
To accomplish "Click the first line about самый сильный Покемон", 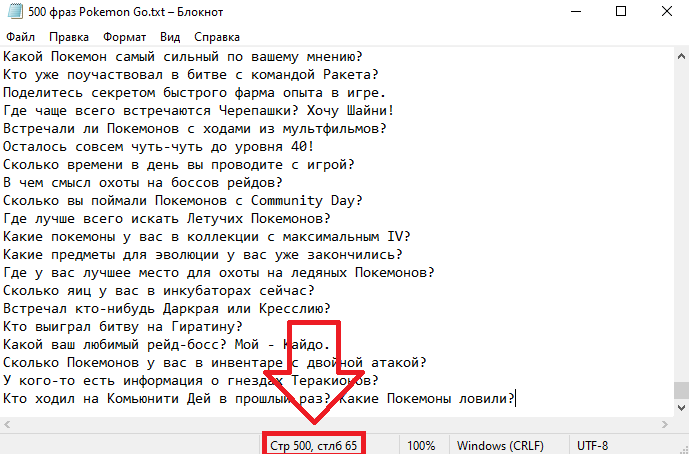I will point(180,56).
